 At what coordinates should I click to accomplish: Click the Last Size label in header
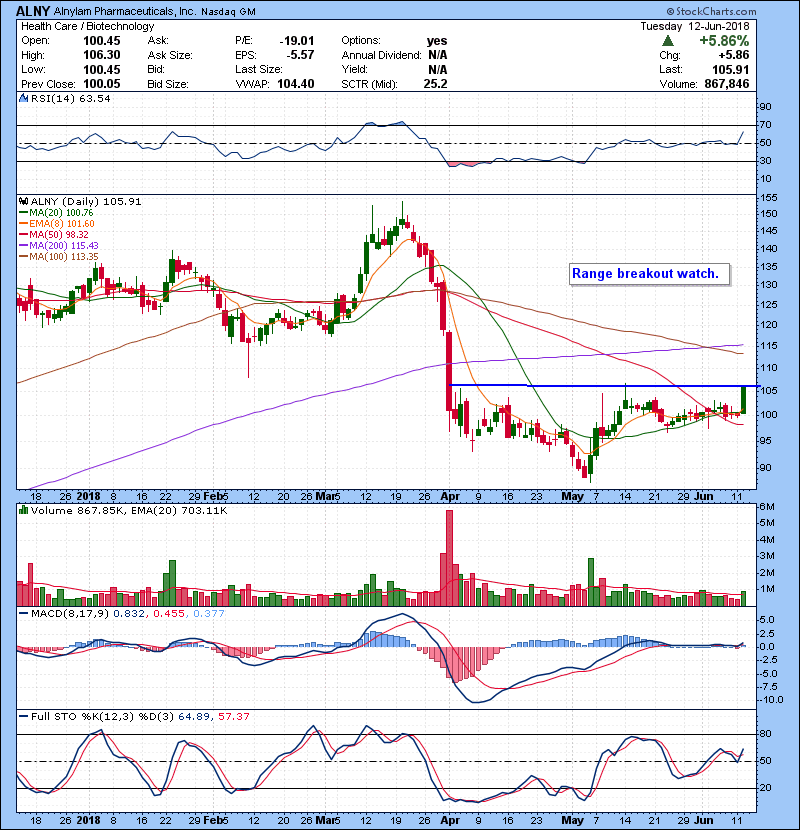coord(259,69)
